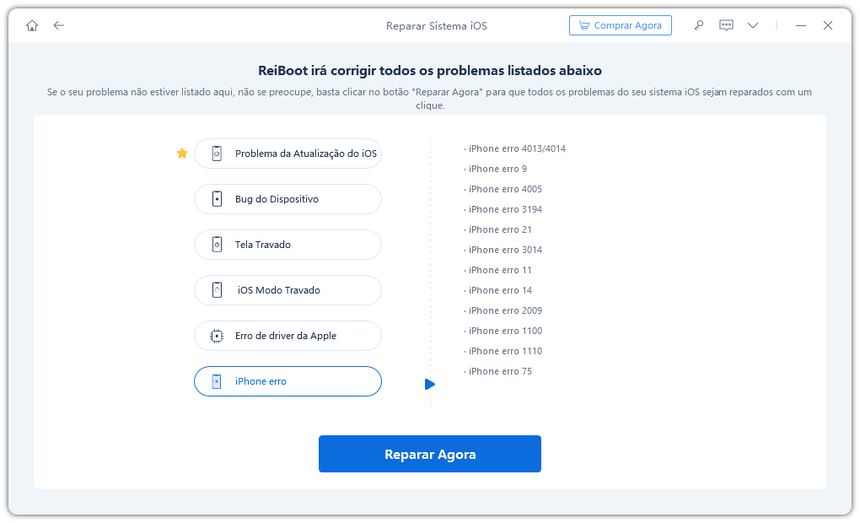Expand the title bar chevron menu

(753, 25)
